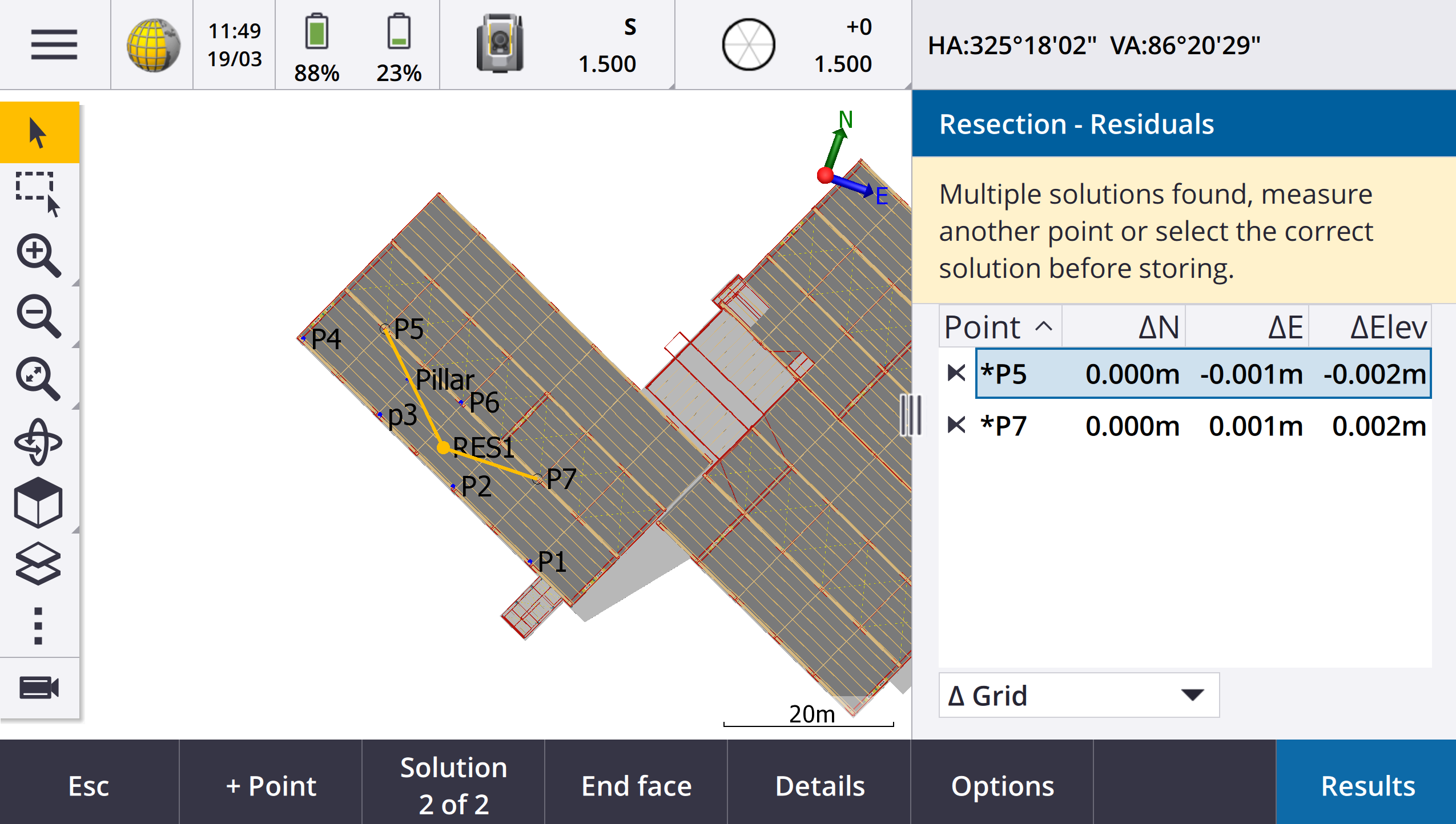Activate the orbit rotate tool
Screen dimensions: 1456x824
38,442
